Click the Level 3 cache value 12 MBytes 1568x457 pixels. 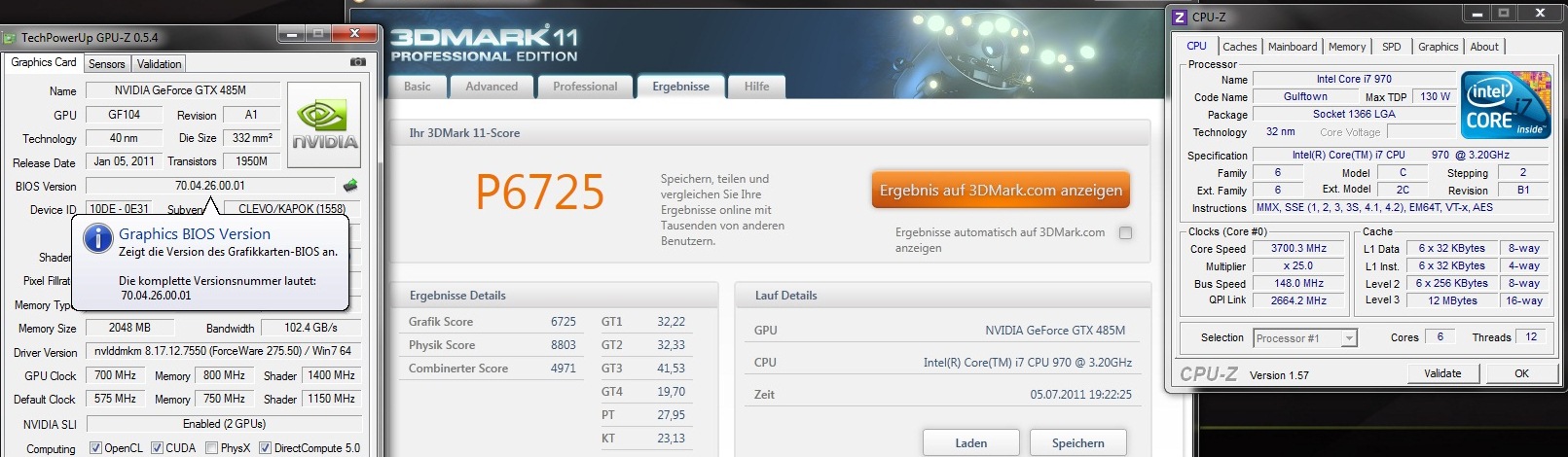point(1451,300)
